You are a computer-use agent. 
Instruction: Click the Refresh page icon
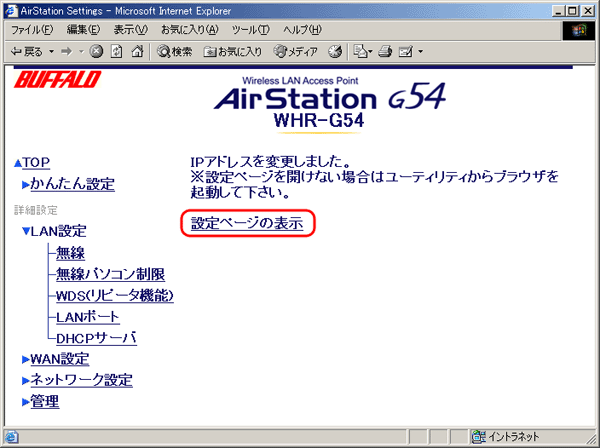point(116,51)
